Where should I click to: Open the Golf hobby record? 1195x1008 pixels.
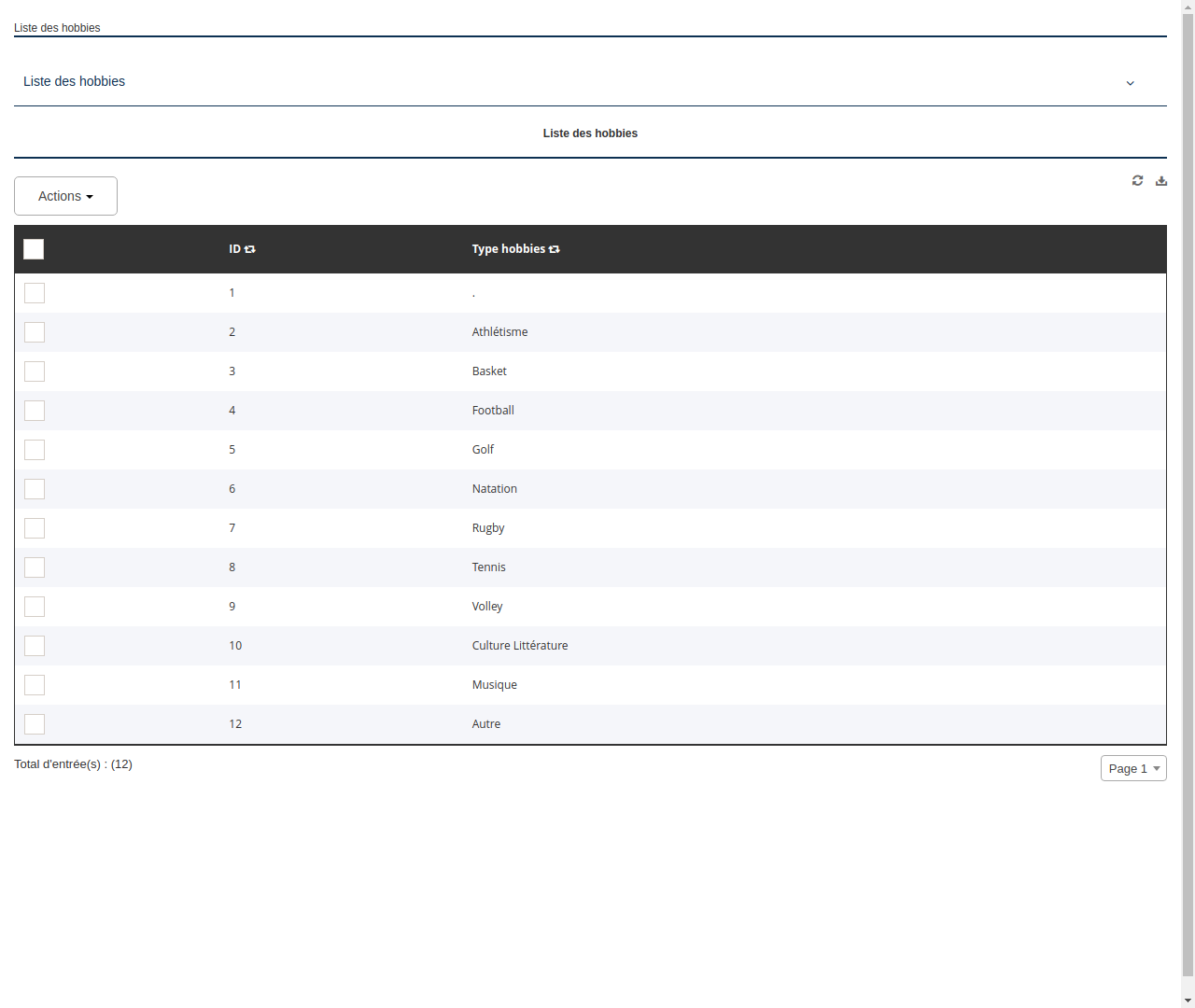(483, 449)
